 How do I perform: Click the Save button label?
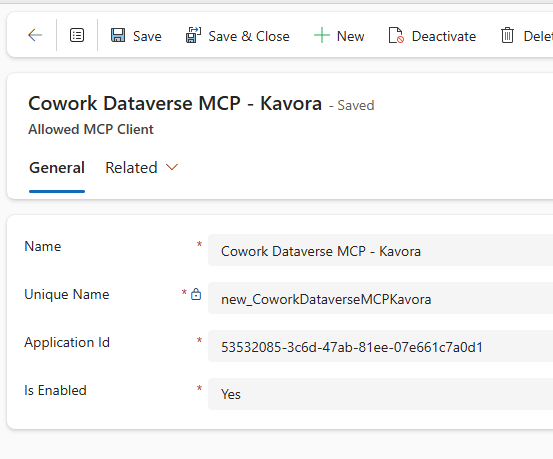pos(147,36)
